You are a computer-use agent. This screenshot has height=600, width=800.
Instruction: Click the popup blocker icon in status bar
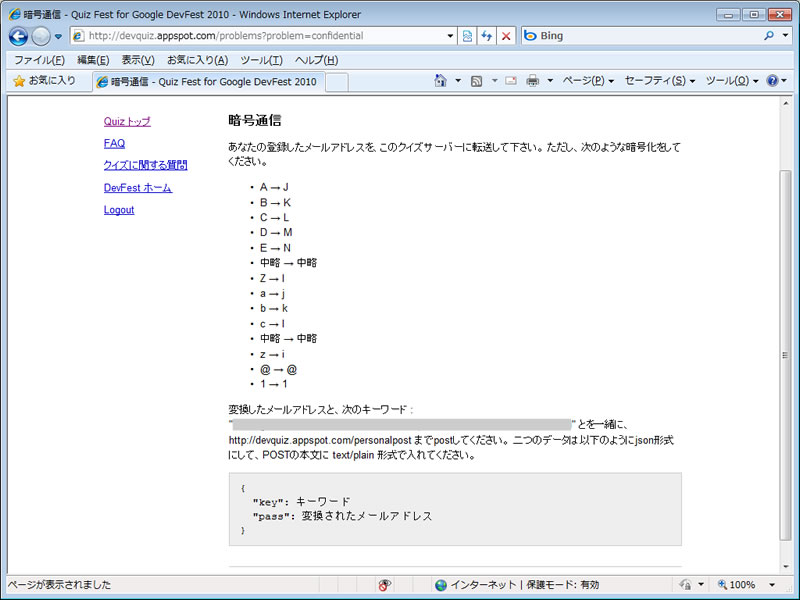point(384,585)
